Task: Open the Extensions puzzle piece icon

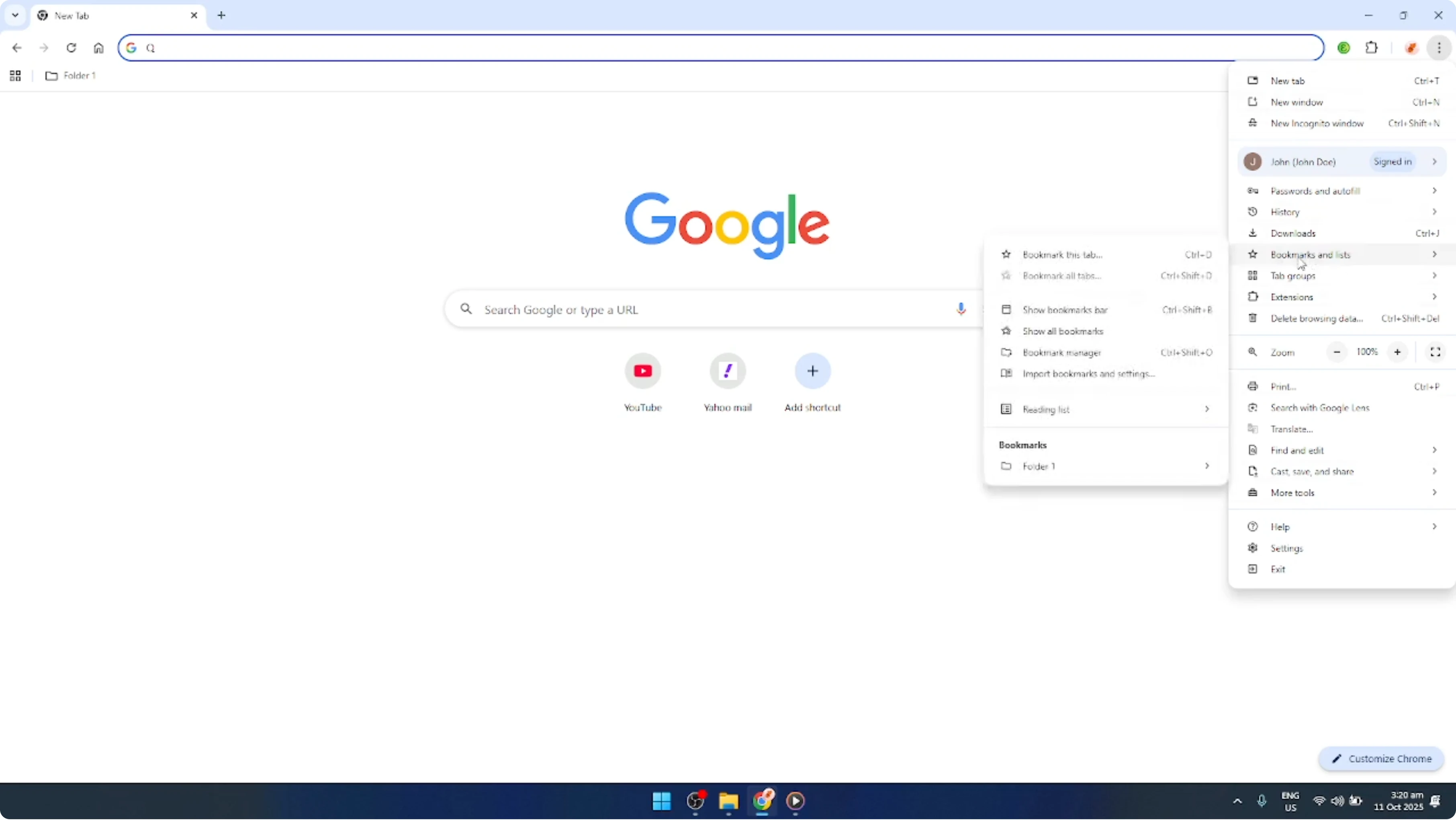Action: pyautogui.click(x=1372, y=48)
